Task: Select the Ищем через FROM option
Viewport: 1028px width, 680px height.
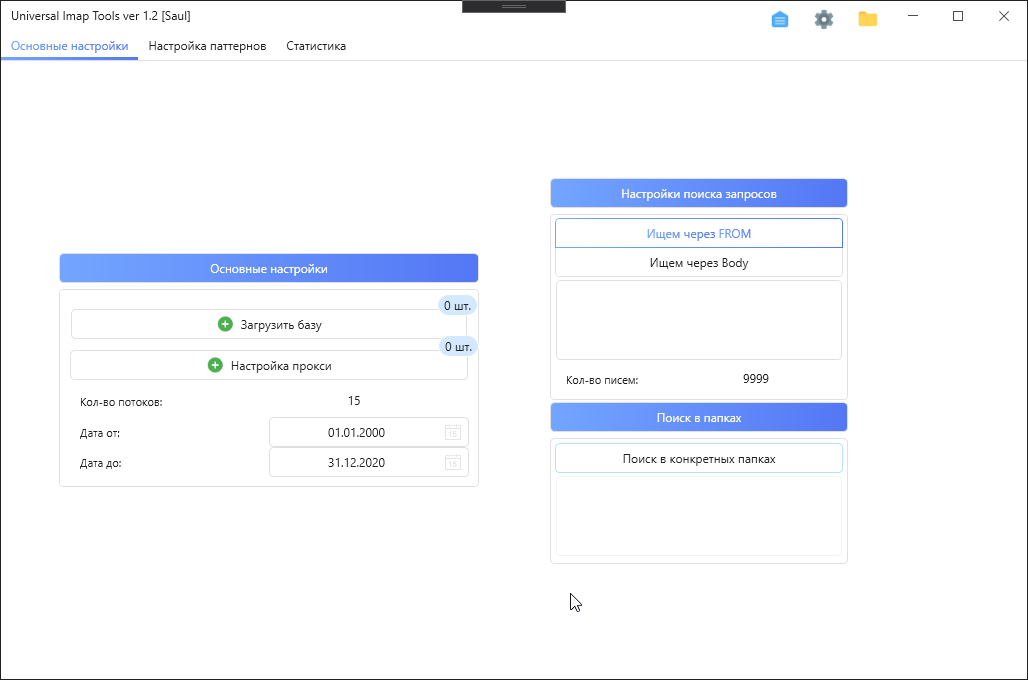Action: [x=698, y=233]
